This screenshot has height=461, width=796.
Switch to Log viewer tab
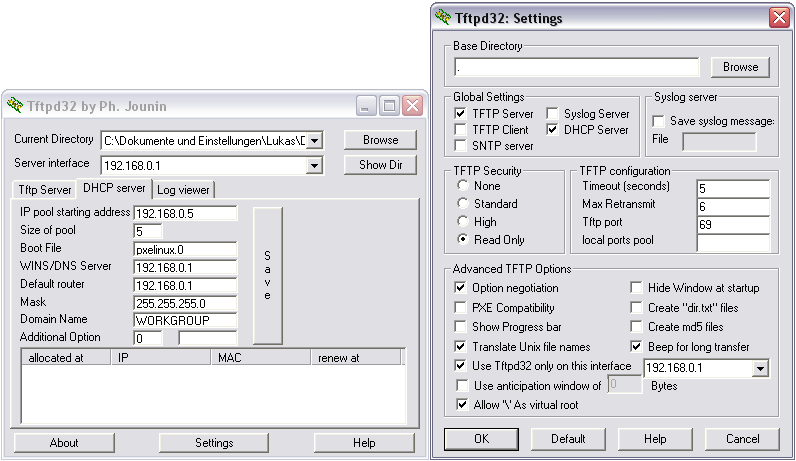point(183,190)
